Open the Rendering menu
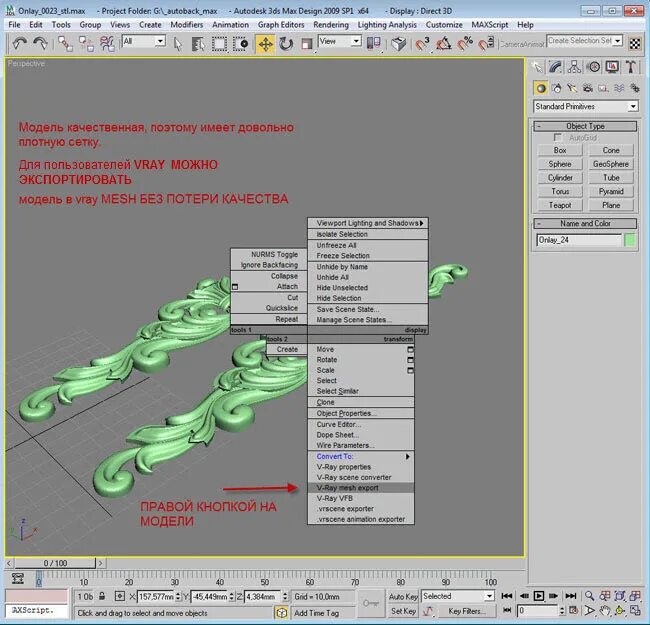Screen dimensions: 650x625 tap(331, 25)
